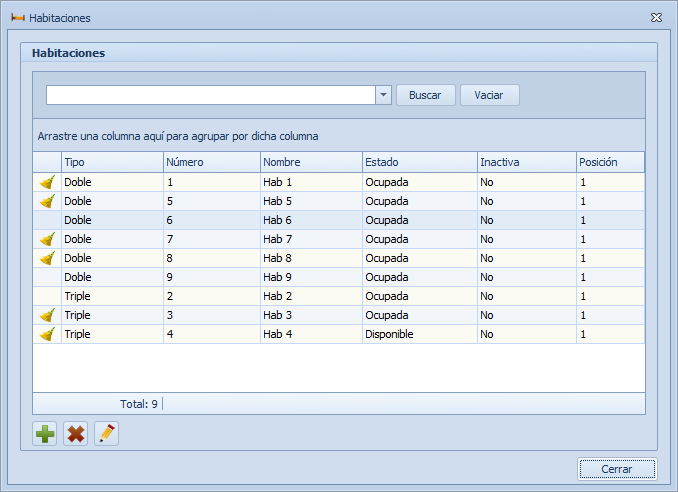
Task: Click the green plus add room icon
Action: click(x=45, y=434)
